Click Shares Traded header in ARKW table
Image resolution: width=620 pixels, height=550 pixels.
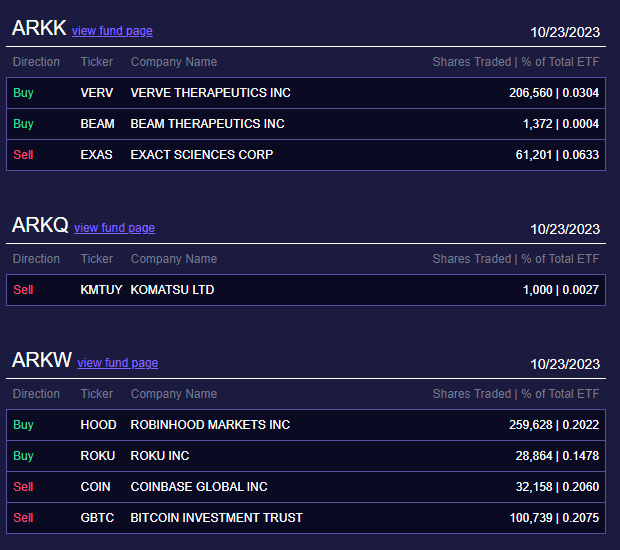(472, 394)
